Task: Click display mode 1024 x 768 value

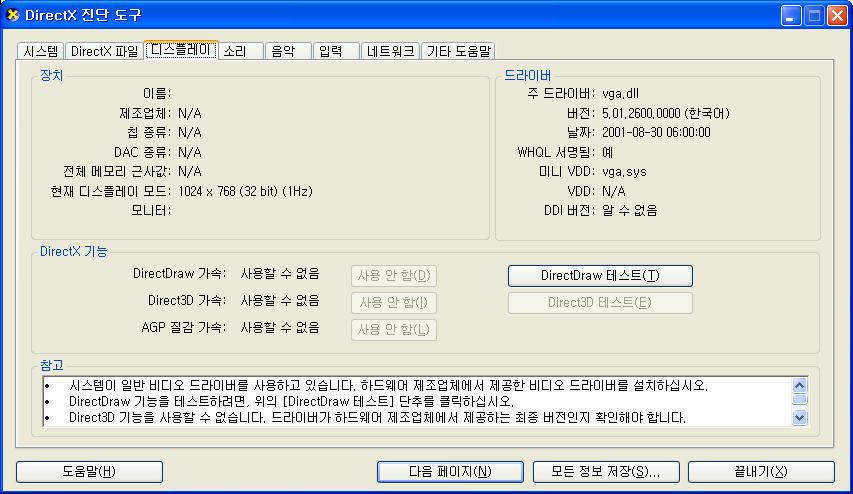Action: coord(245,192)
